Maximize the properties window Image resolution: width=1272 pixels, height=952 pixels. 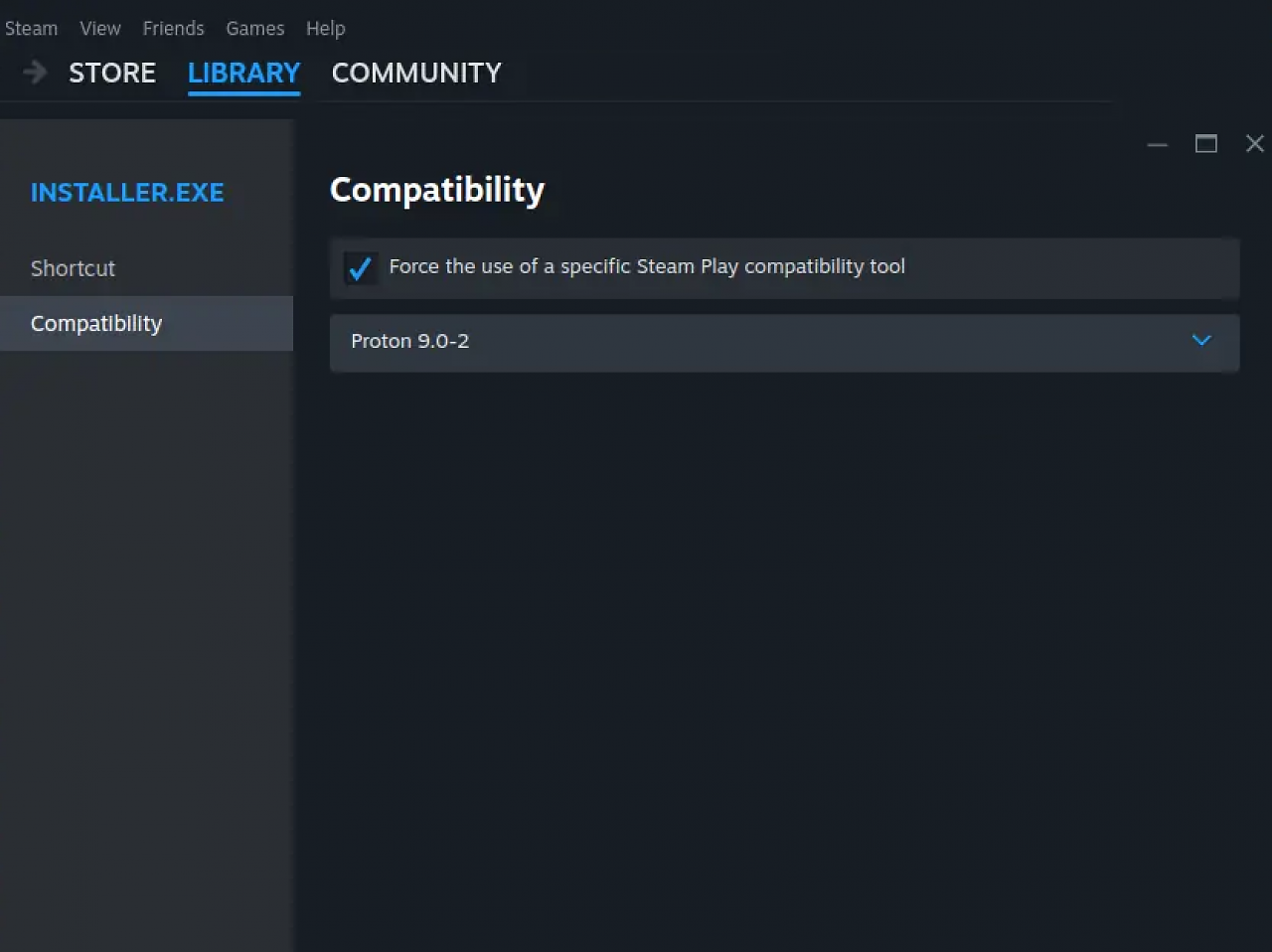pos(1206,144)
